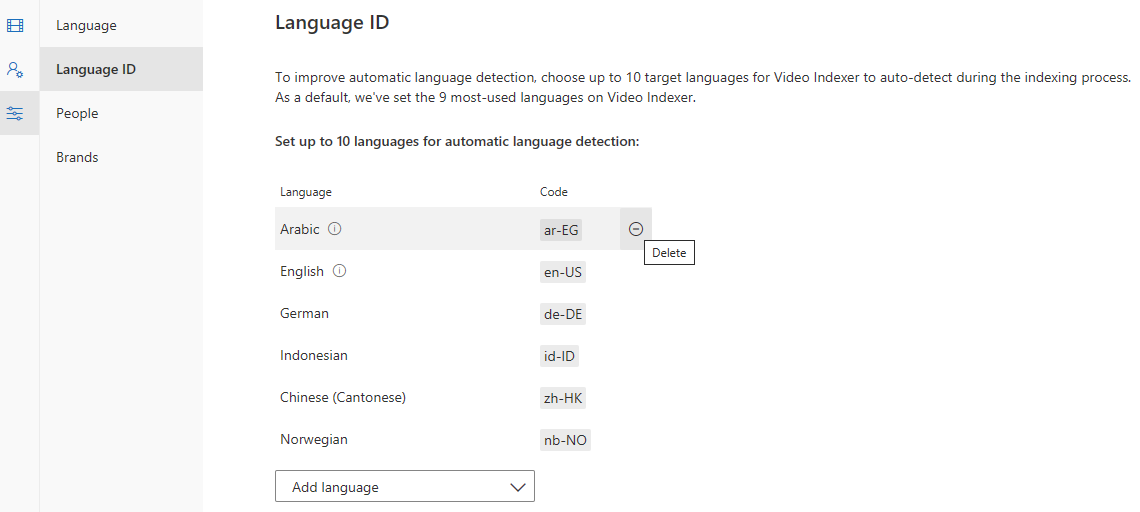Click the Indonesian language entry

coord(313,355)
